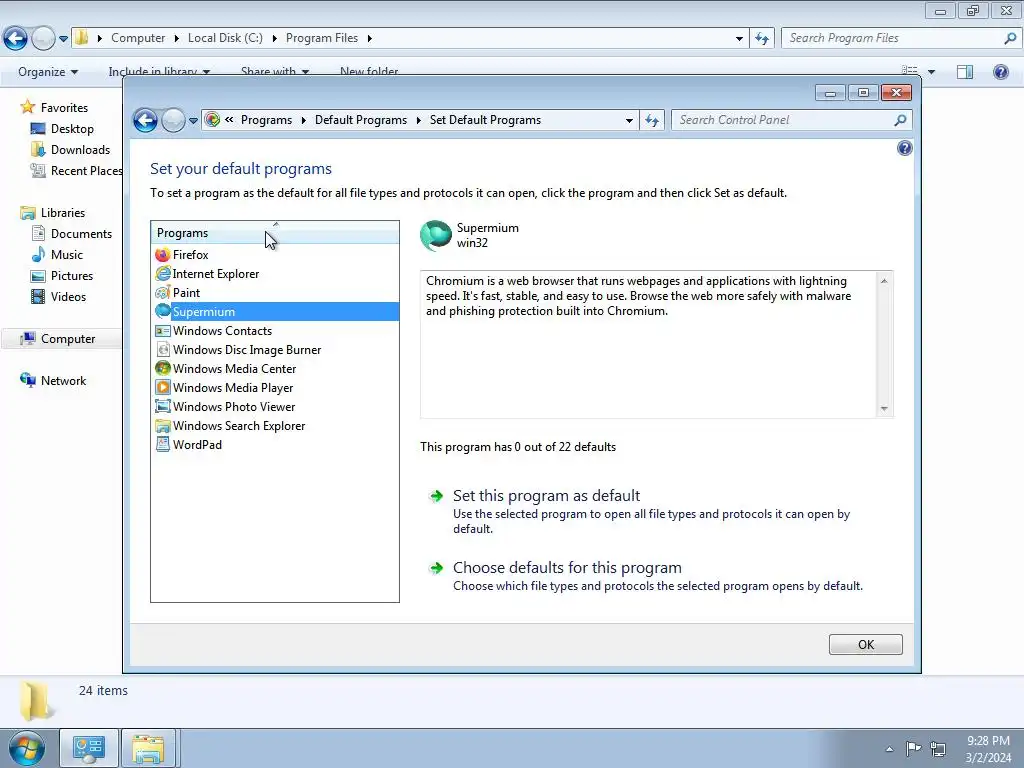
Task: Open the Windows Explorer taskbar button
Action: (x=148, y=748)
